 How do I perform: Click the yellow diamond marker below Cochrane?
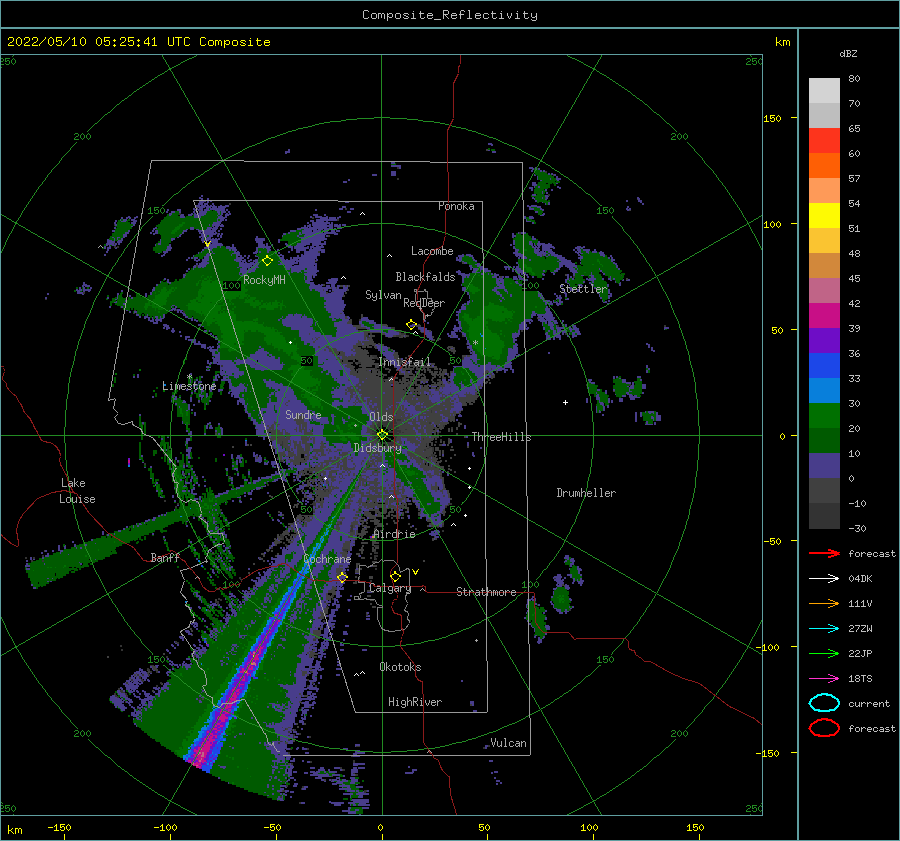342,577
